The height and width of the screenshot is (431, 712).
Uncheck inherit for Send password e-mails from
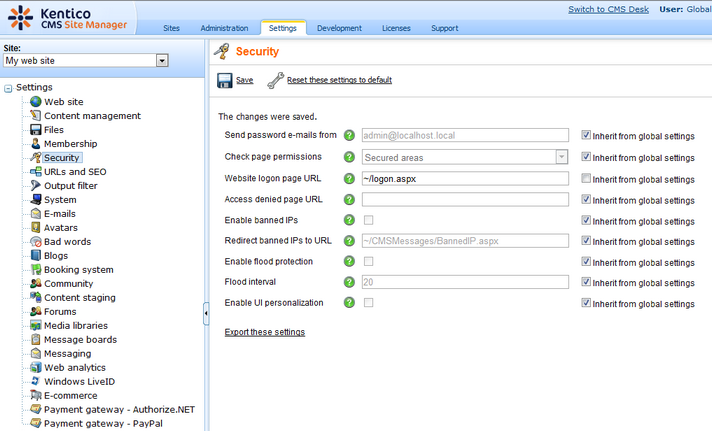(x=586, y=135)
